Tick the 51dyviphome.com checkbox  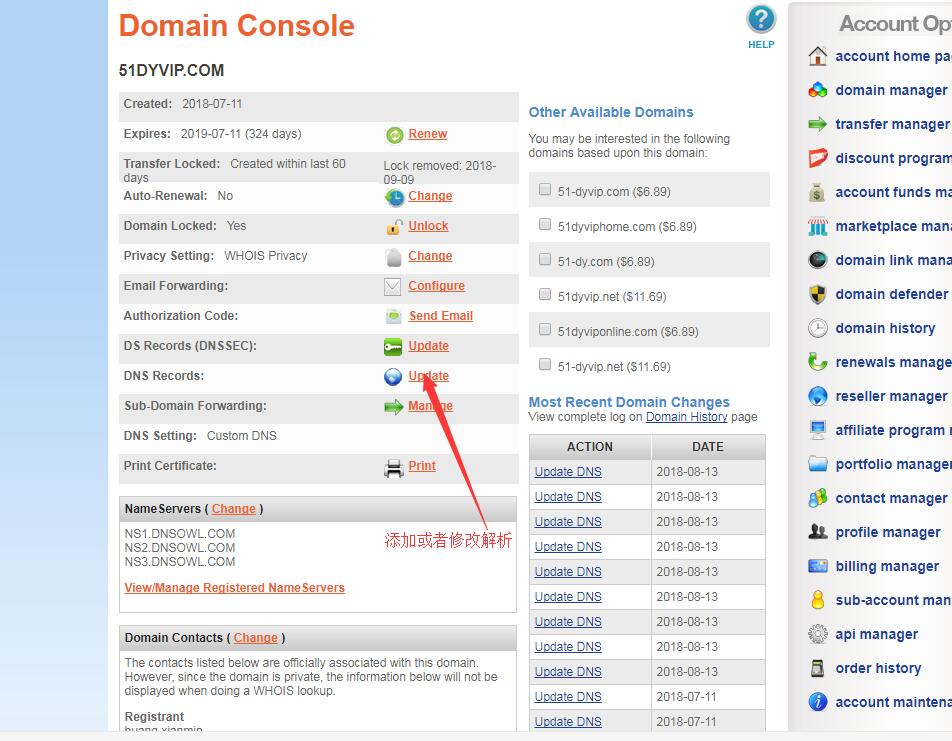tap(545, 224)
